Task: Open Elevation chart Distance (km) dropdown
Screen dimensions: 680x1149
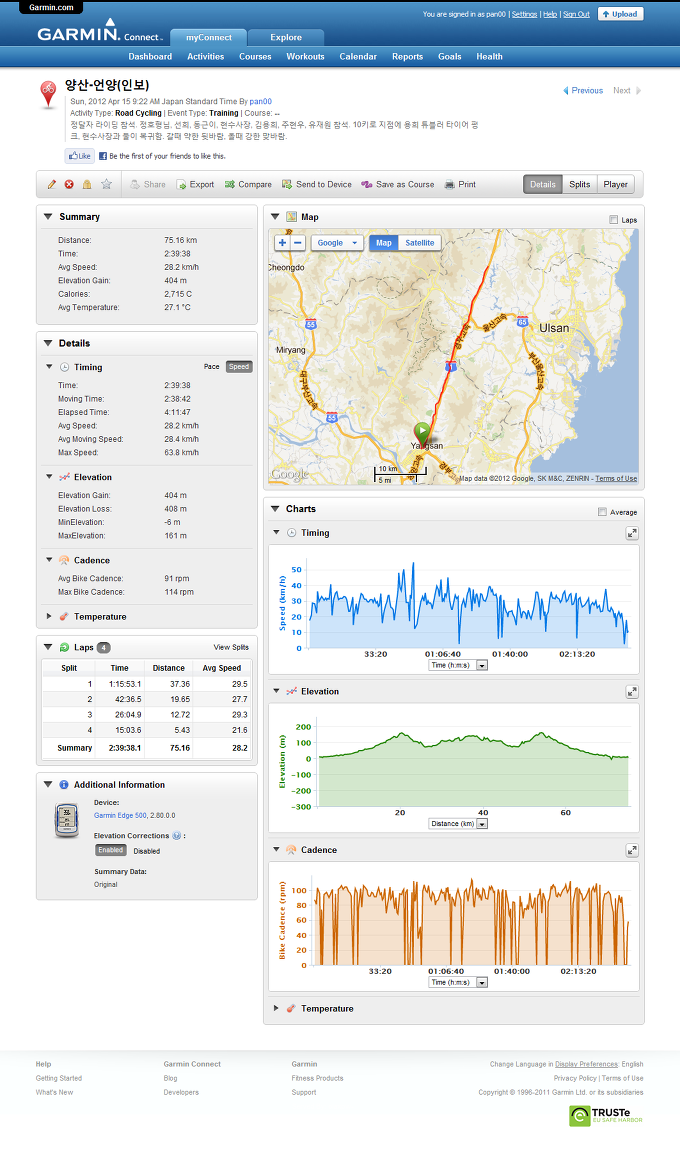Action: coord(458,824)
